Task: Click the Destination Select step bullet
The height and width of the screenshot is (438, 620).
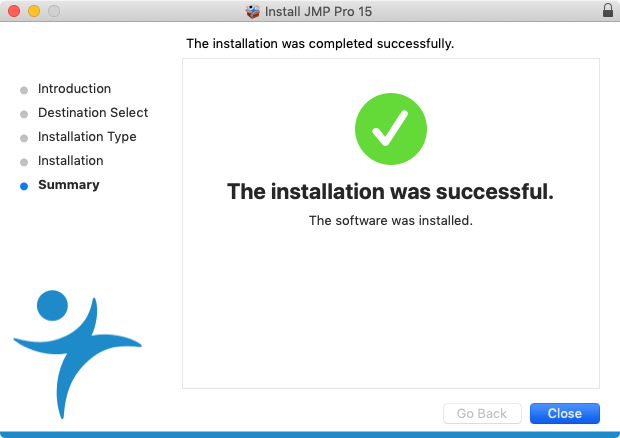Action: [x=24, y=114]
